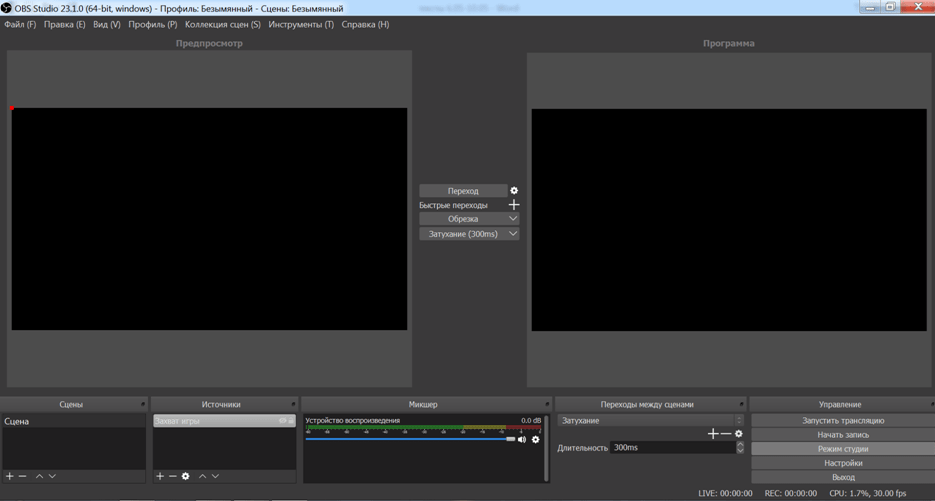Expand the Обрезка quick transition dropdown

[x=513, y=219]
